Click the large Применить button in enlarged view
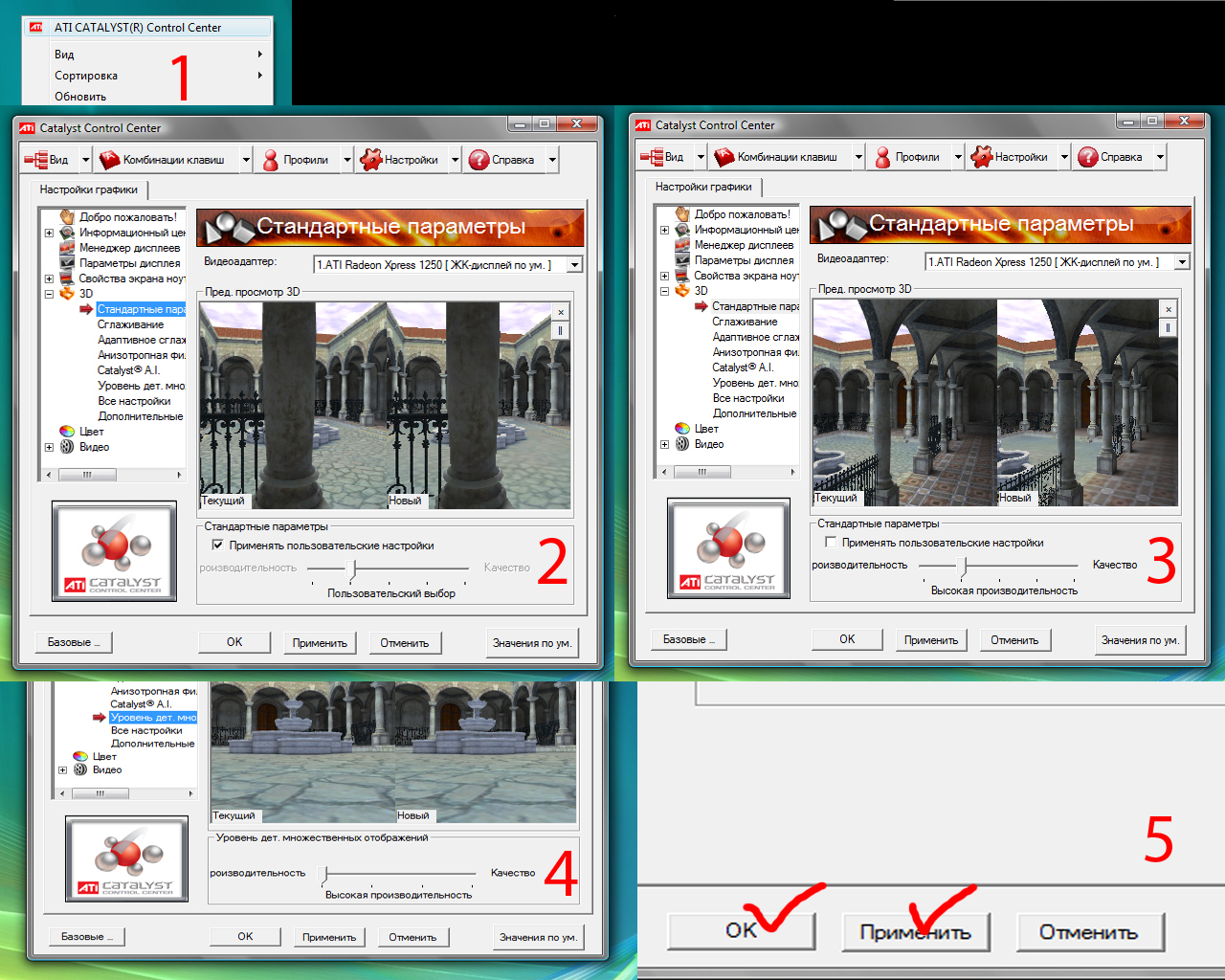Screen dimensions: 1225x980 click(916, 932)
